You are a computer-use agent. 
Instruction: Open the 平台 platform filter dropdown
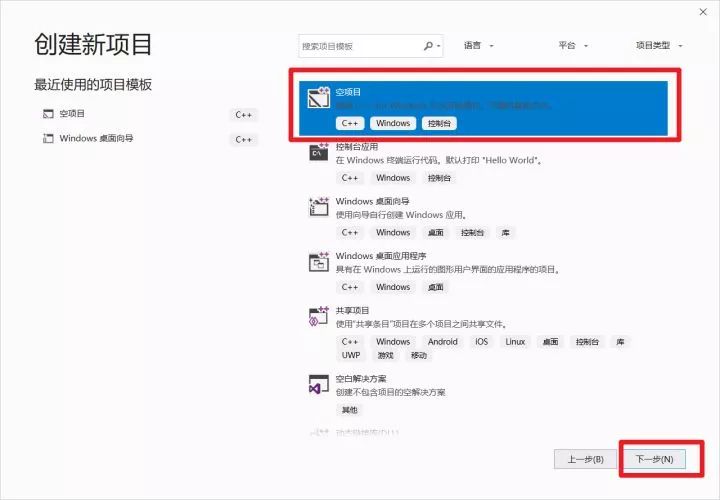coord(573,45)
